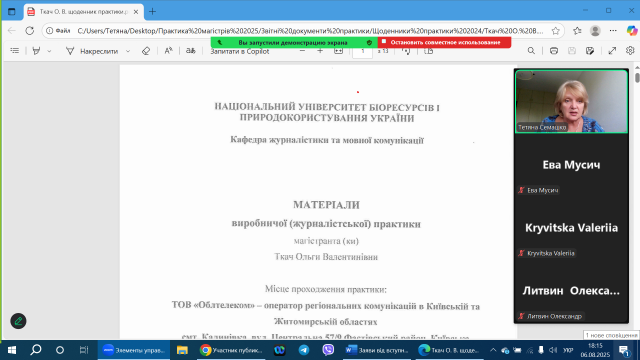Click the green annotate pencil button

[x=18, y=321]
